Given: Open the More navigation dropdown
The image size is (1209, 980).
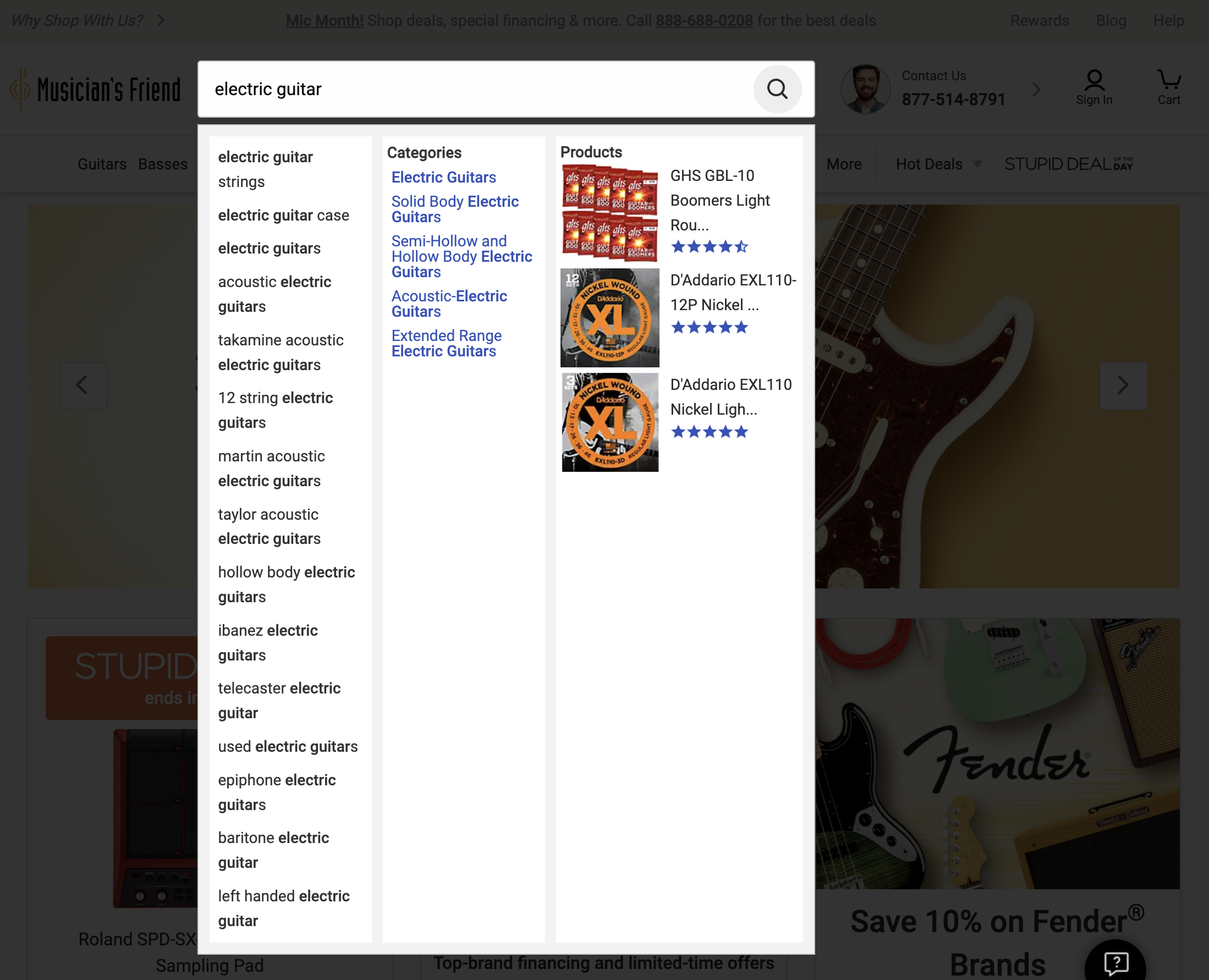Looking at the screenshot, I should tap(844, 164).
